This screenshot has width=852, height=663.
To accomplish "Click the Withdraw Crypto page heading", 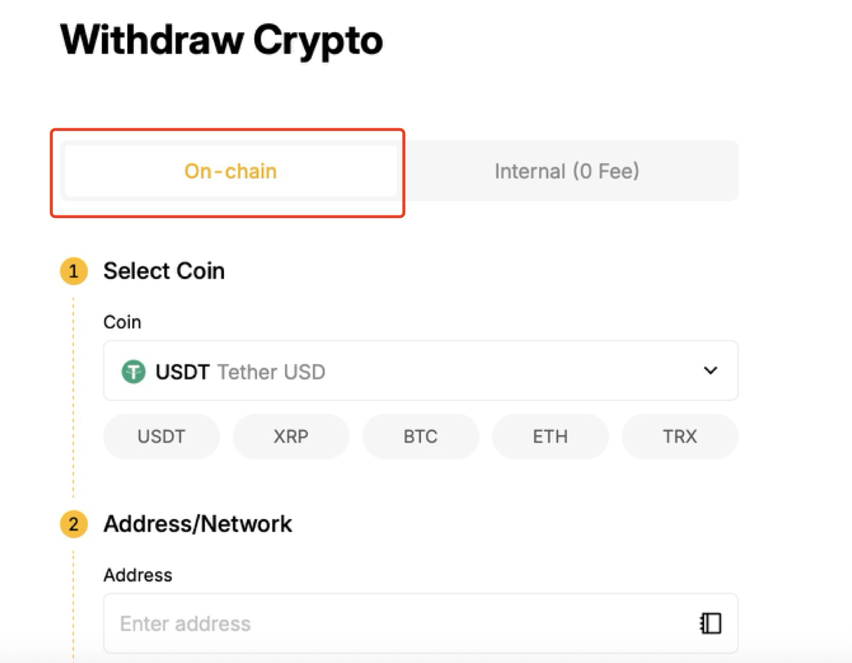I will 221,41.
